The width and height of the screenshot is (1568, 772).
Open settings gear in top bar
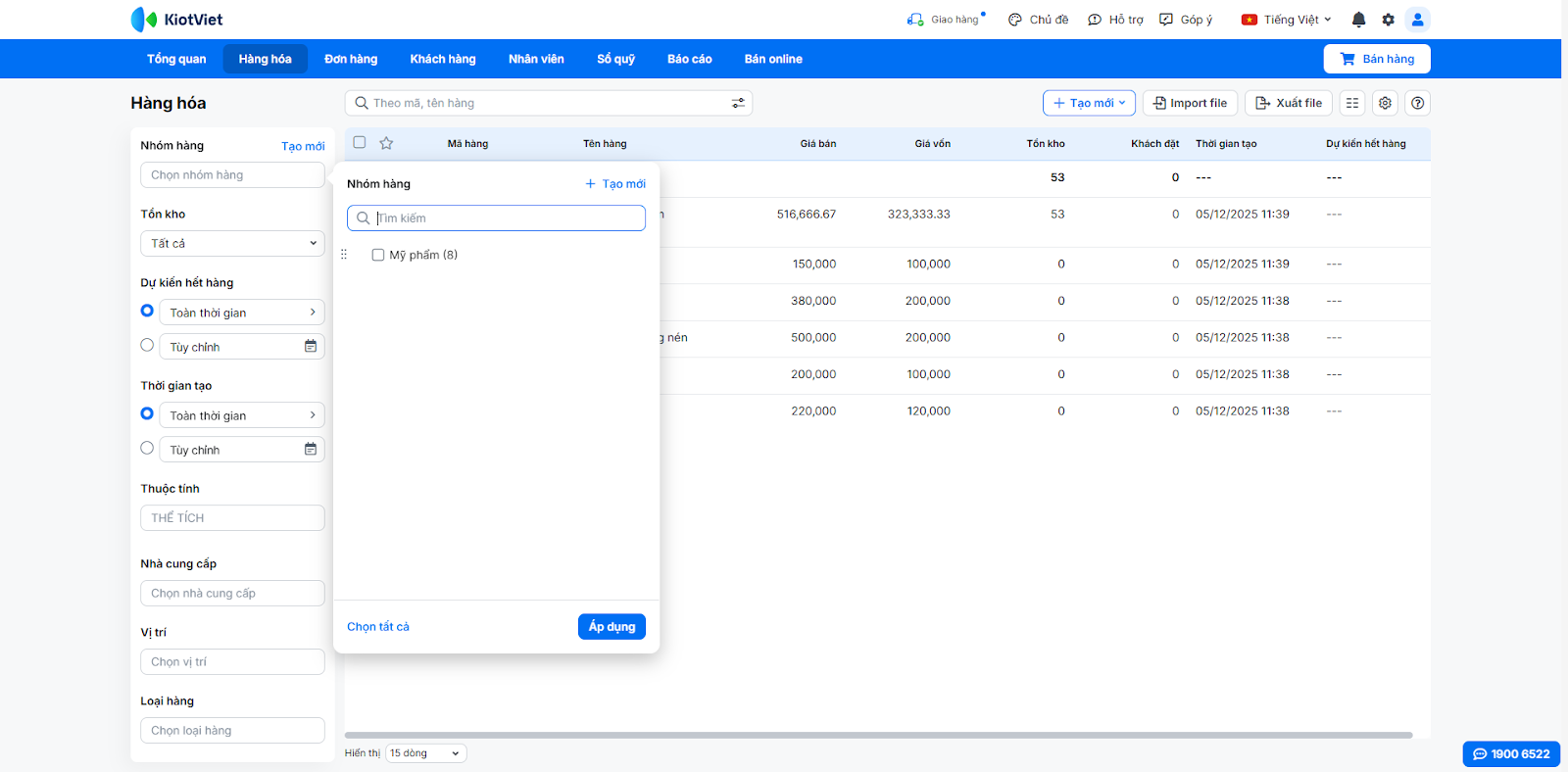(1388, 20)
